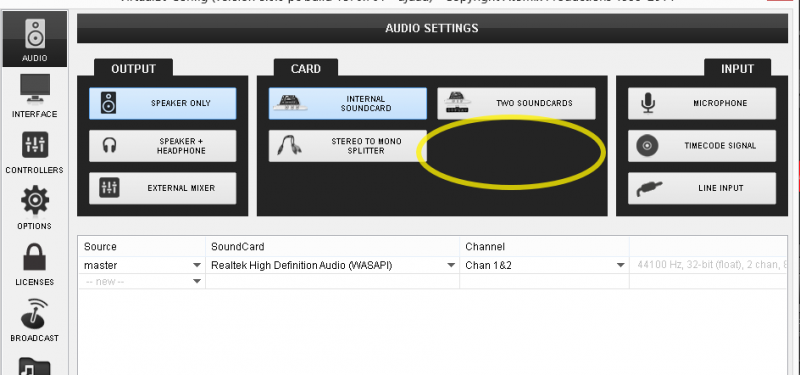This screenshot has height=375, width=800.
Task: Choose Two Soundcards option
Action: pos(516,103)
